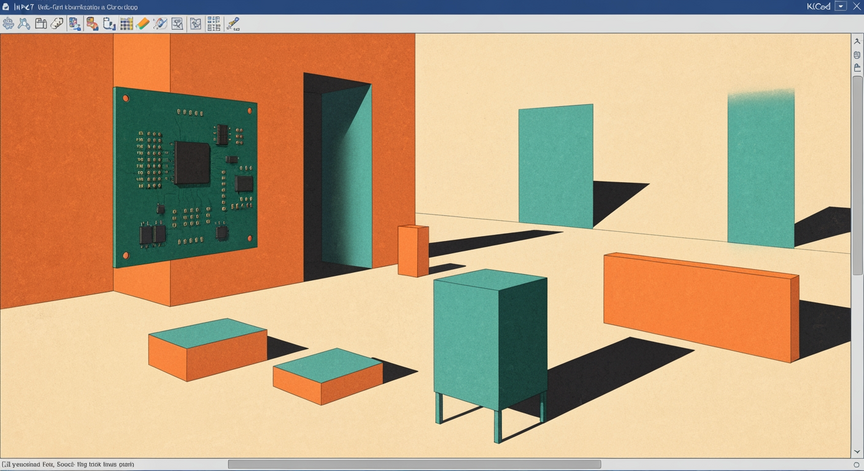Close the window with the X button
Image resolution: width=864 pixels, height=471 pixels.
[856, 6]
